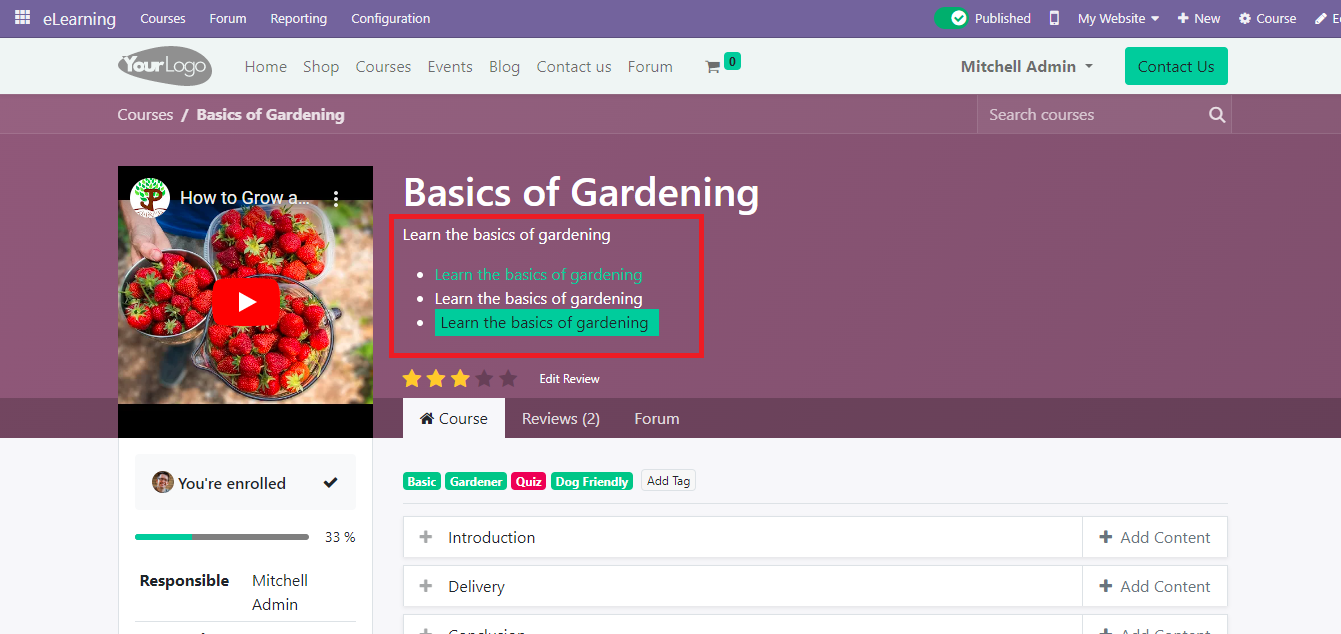
Task: Click the course progress bar
Action: point(222,537)
